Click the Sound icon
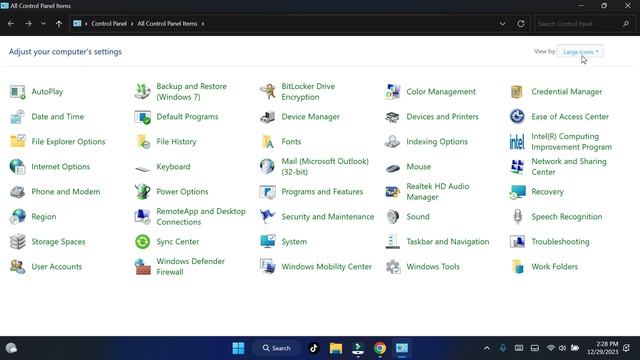This screenshot has height=360, width=640. point(392,216)
